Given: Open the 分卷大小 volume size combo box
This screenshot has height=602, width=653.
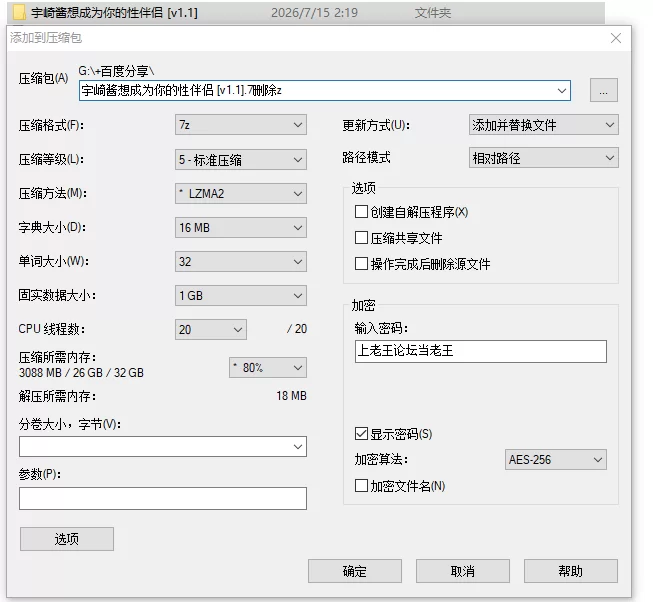Looking at the screenshot, I should (163, 446).
